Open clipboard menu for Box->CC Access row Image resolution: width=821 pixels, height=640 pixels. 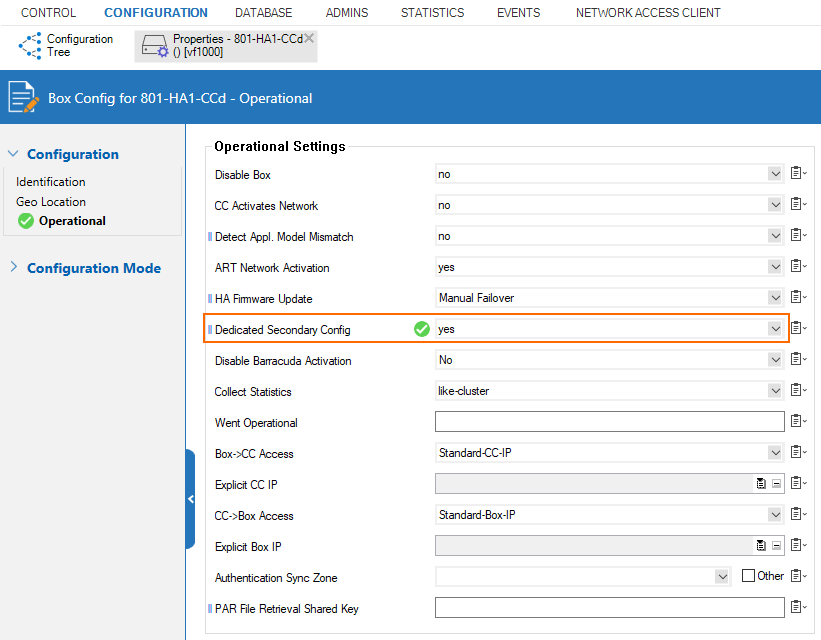pyautogui.click(x=798, y=451)
